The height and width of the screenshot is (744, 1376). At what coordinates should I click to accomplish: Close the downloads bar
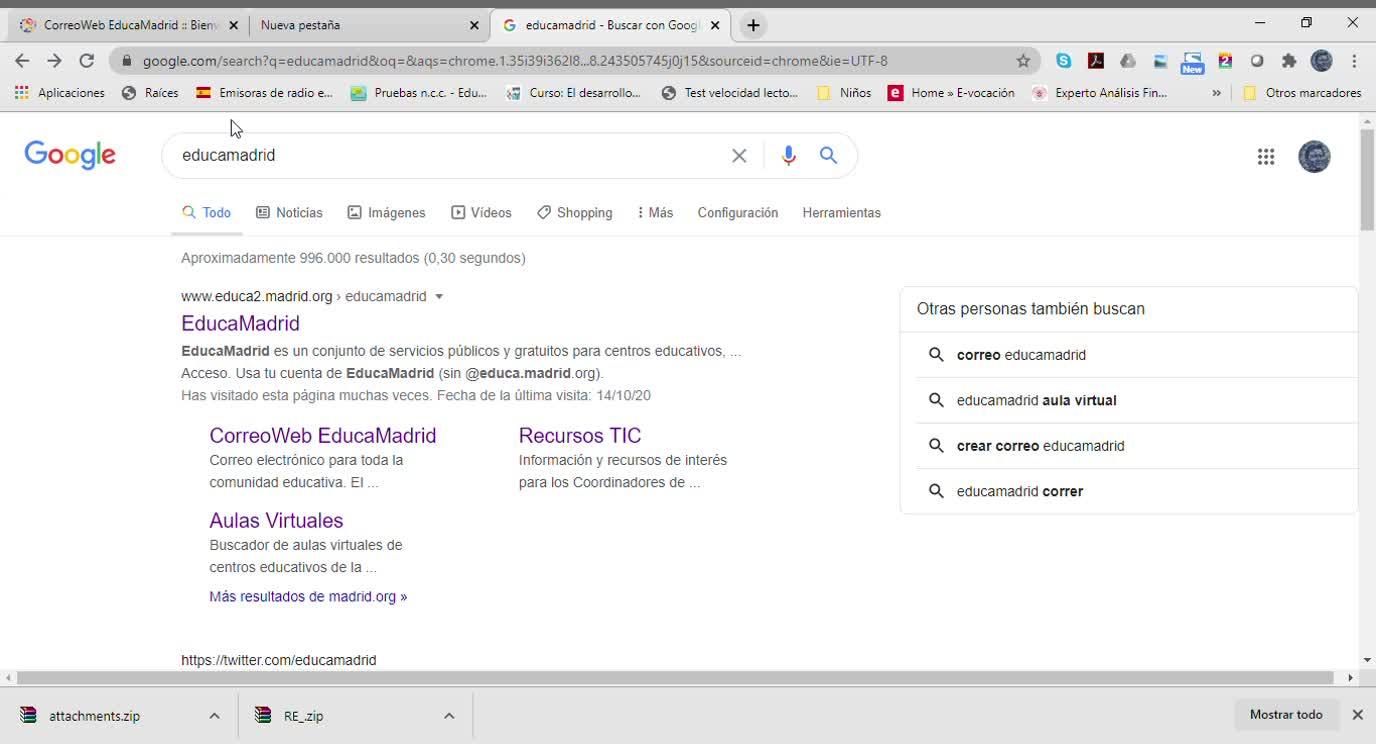(x=1357, y=715)
